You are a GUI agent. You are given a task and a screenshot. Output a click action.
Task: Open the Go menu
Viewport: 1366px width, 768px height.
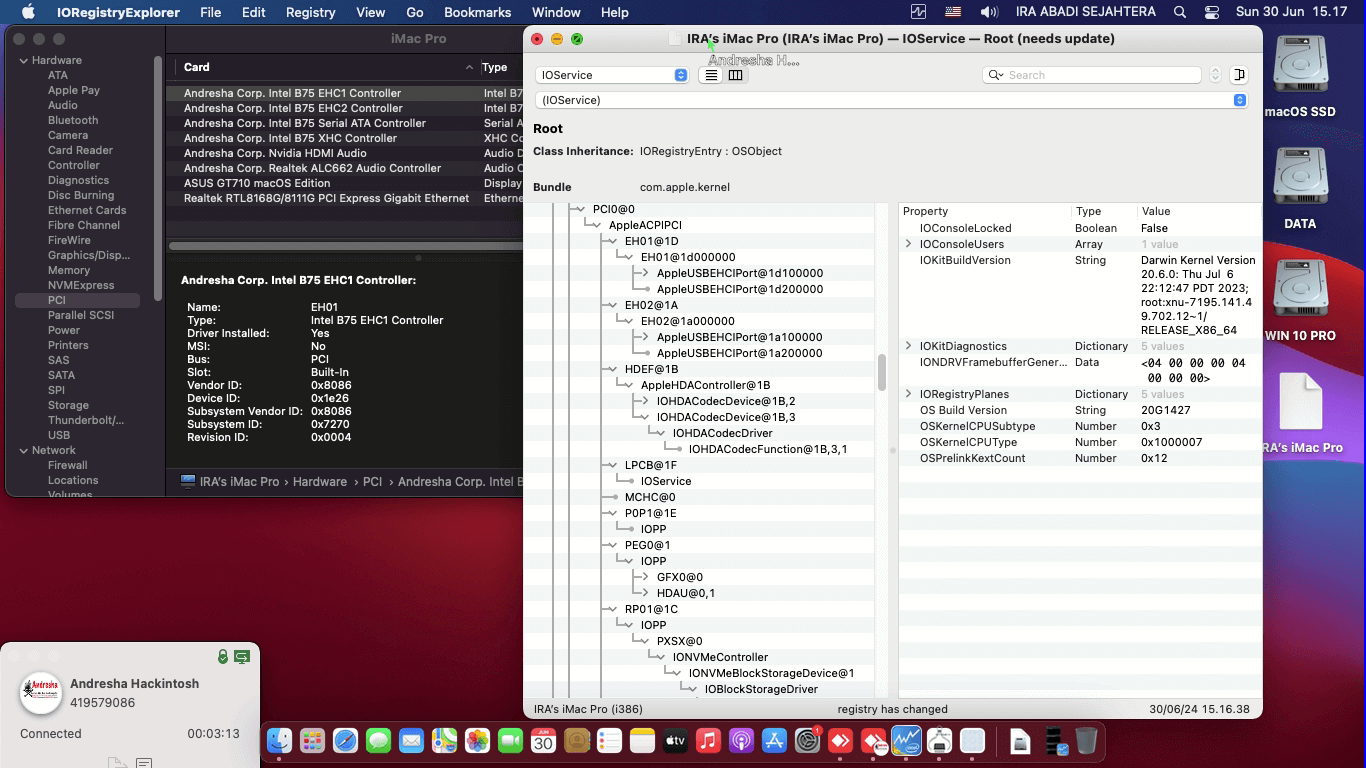(415, 12)
